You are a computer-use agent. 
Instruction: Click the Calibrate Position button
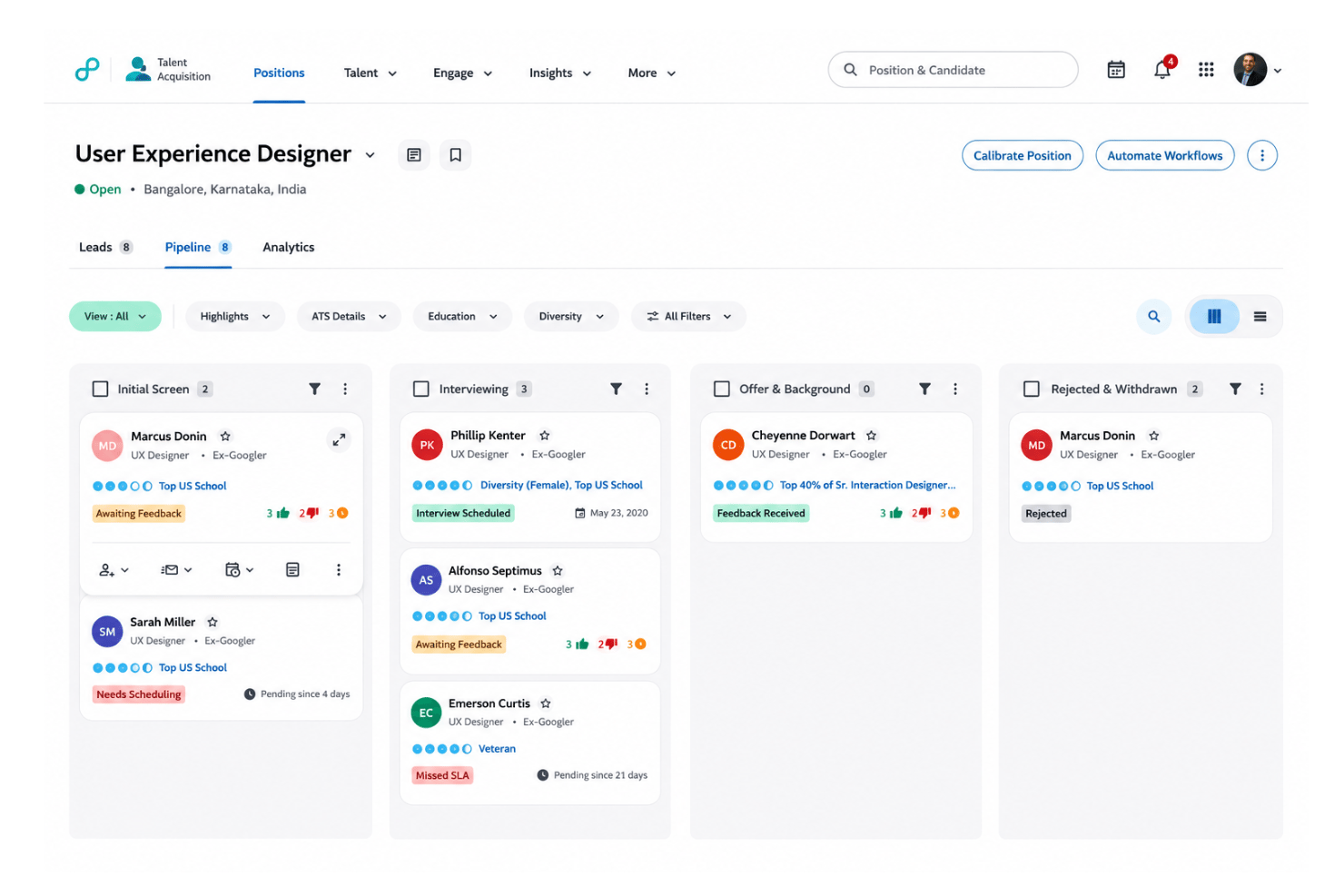click(1023, 155)
